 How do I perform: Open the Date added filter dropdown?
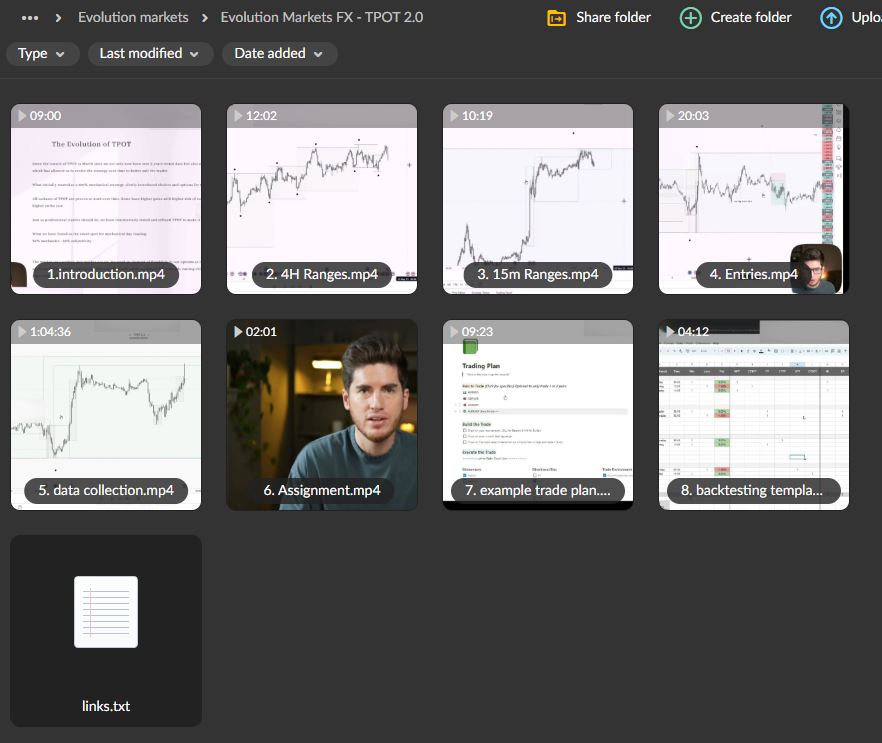tap(279, 54)
